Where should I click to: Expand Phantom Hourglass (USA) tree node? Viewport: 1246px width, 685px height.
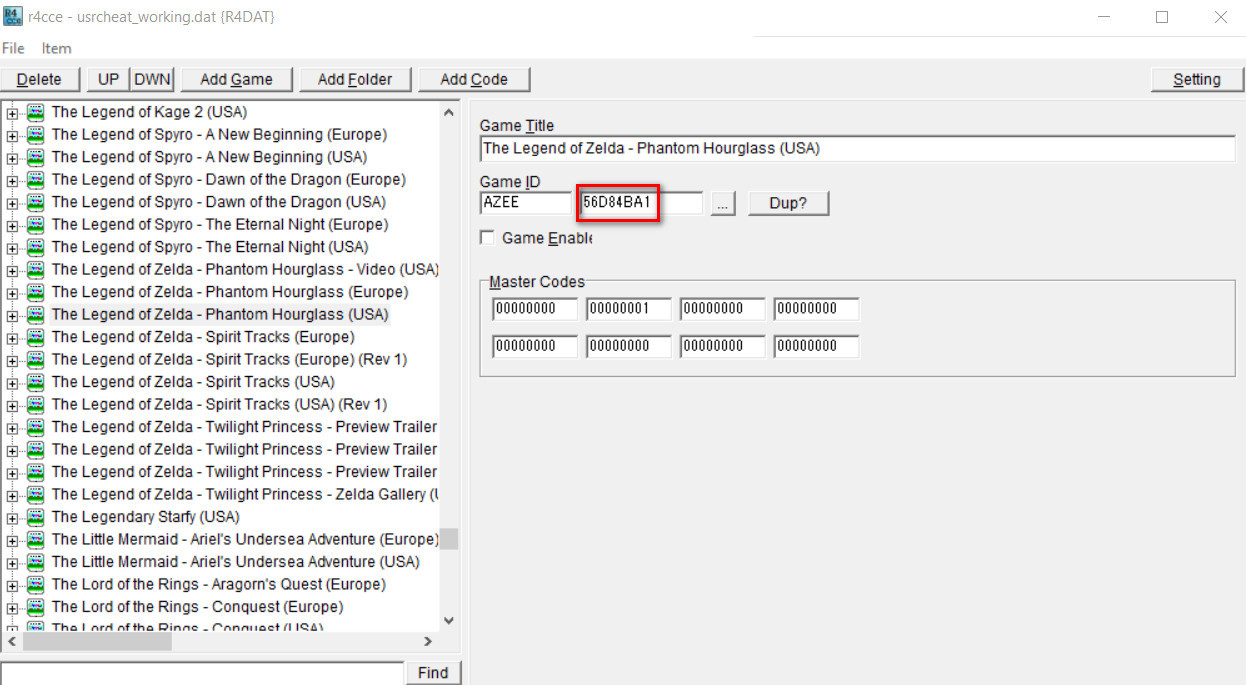coord(12,314)
